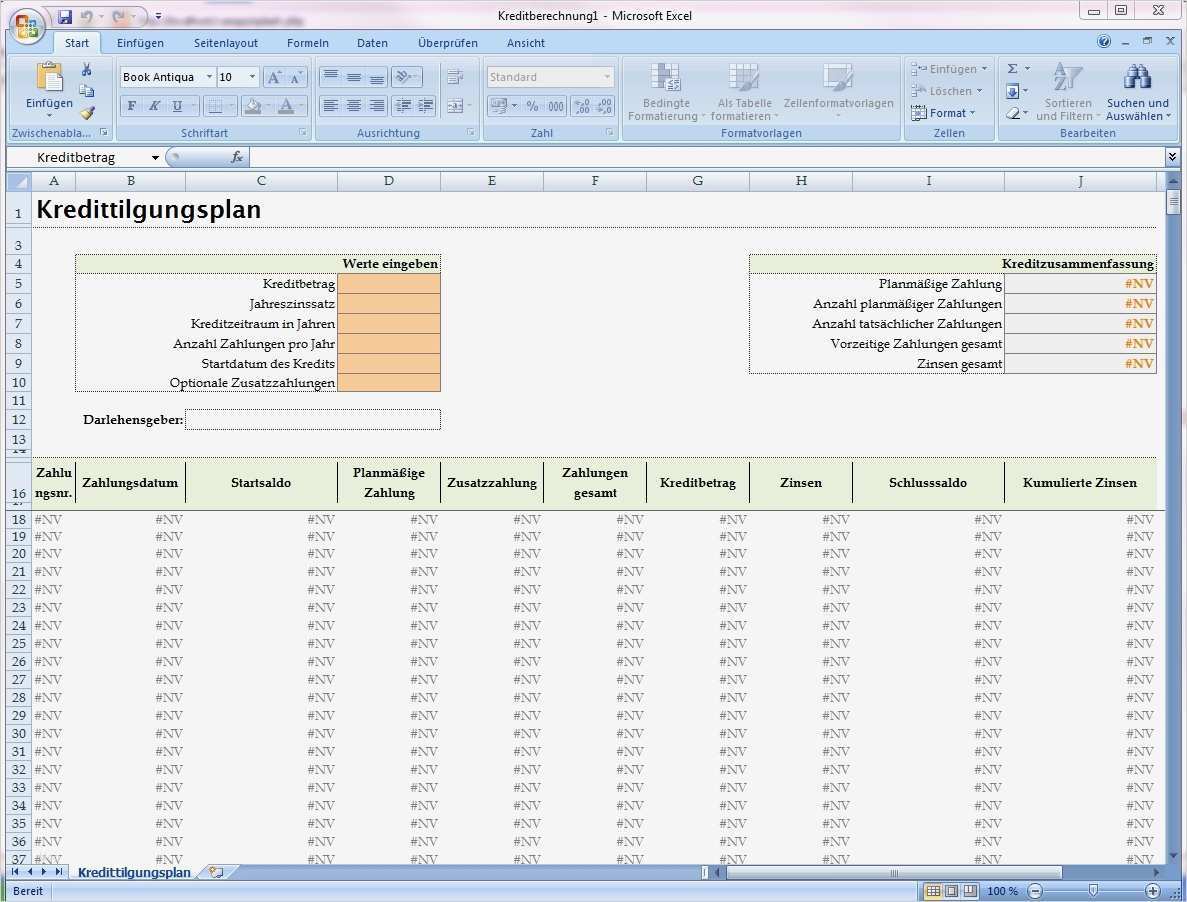Open the Format dropdown in Zellen group

(x=947, y=113)
